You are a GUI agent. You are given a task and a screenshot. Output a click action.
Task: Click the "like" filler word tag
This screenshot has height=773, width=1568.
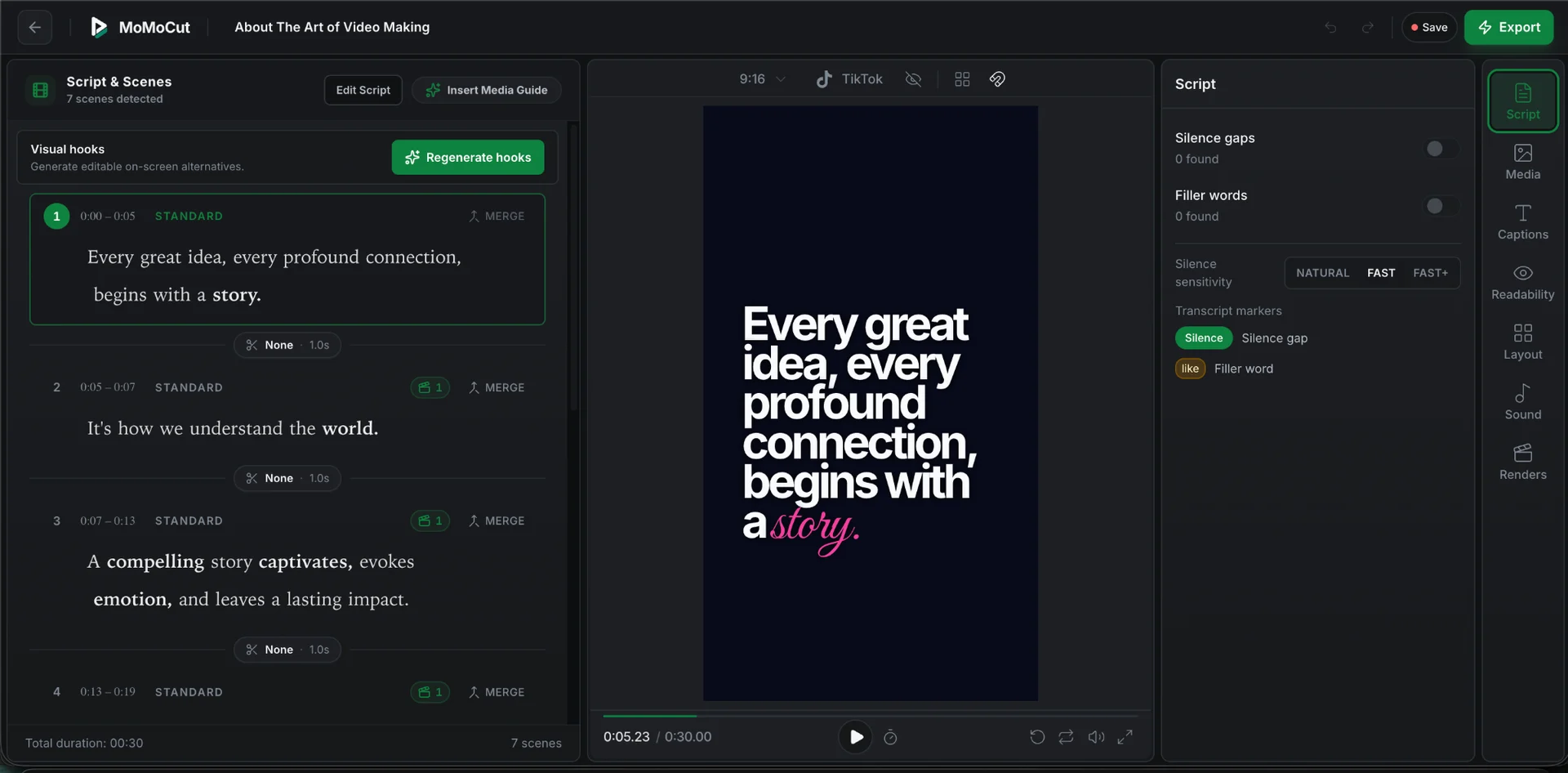tap(1190, 369)
